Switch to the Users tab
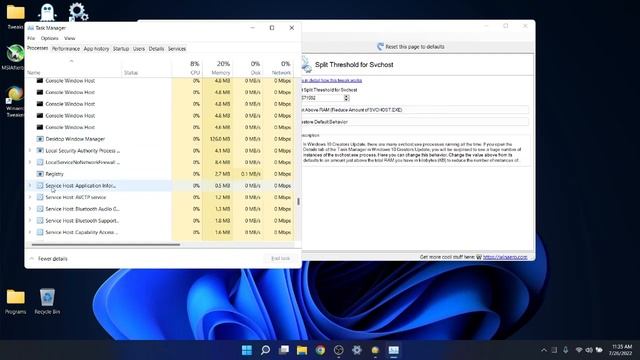The height and width of the screenshot is (360, 640). pyautogui.click(x=139, y=49)
